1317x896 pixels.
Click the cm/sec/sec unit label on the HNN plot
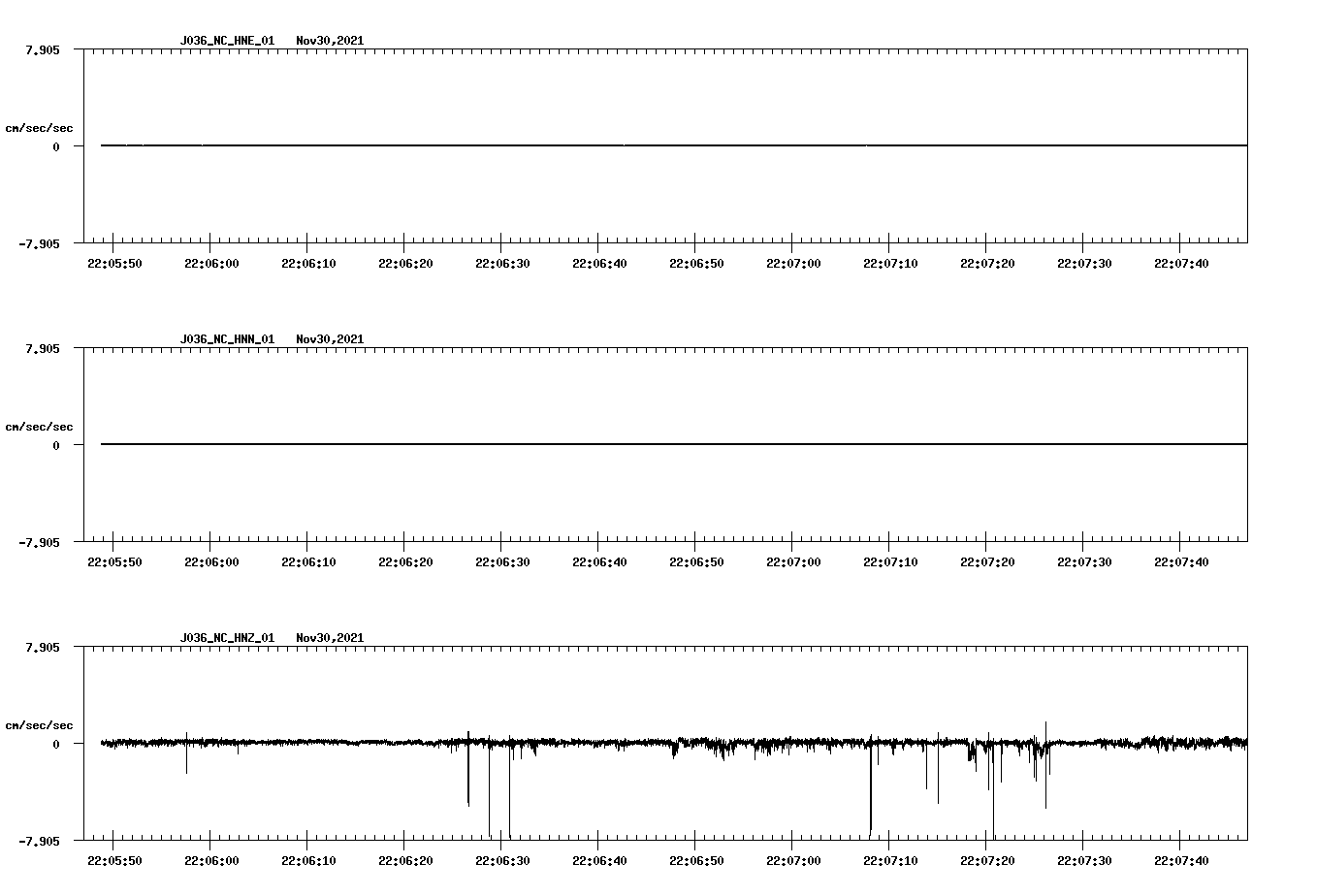(x=39, y=427)
